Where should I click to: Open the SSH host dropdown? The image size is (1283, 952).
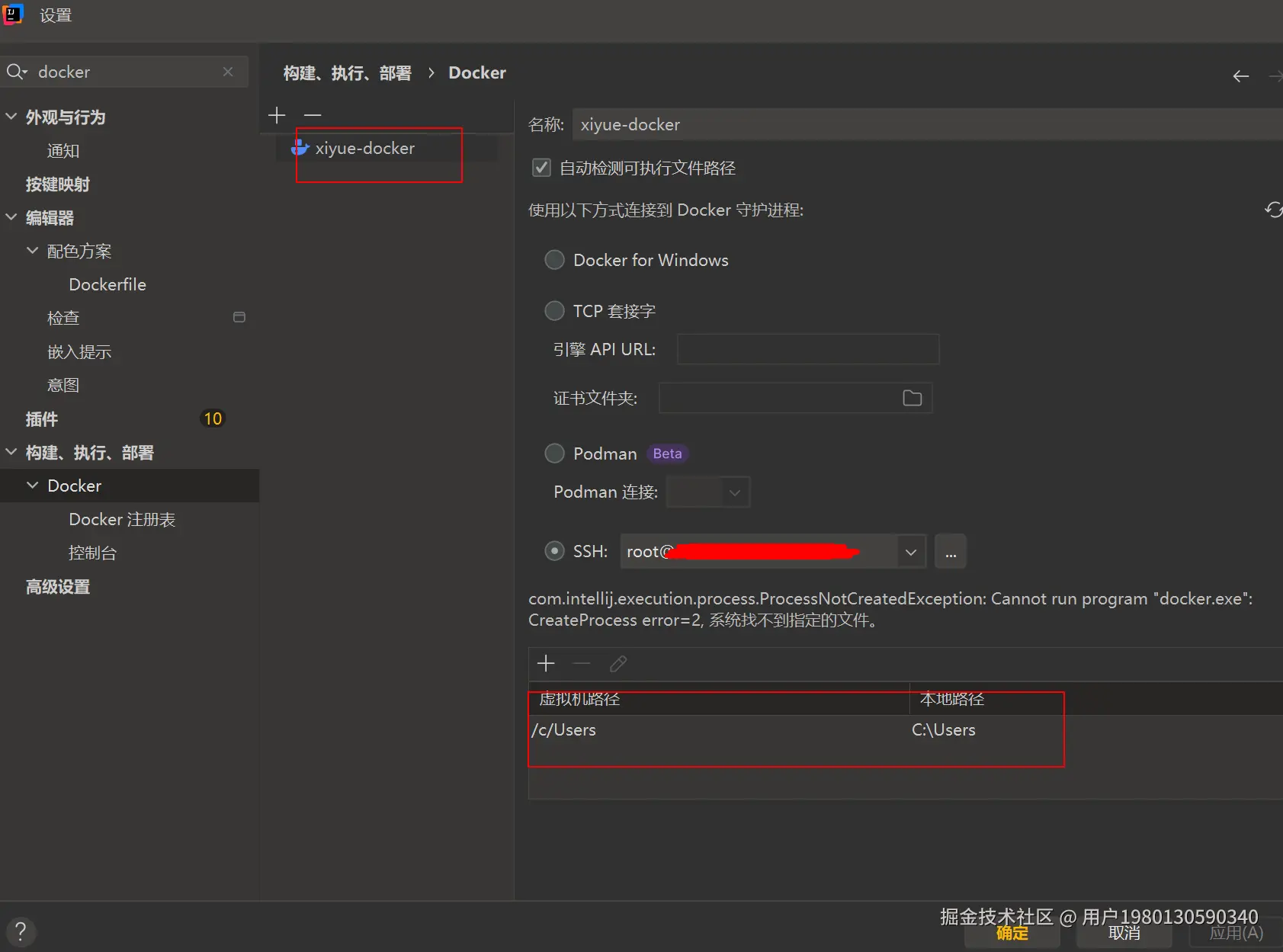(910, 551)
